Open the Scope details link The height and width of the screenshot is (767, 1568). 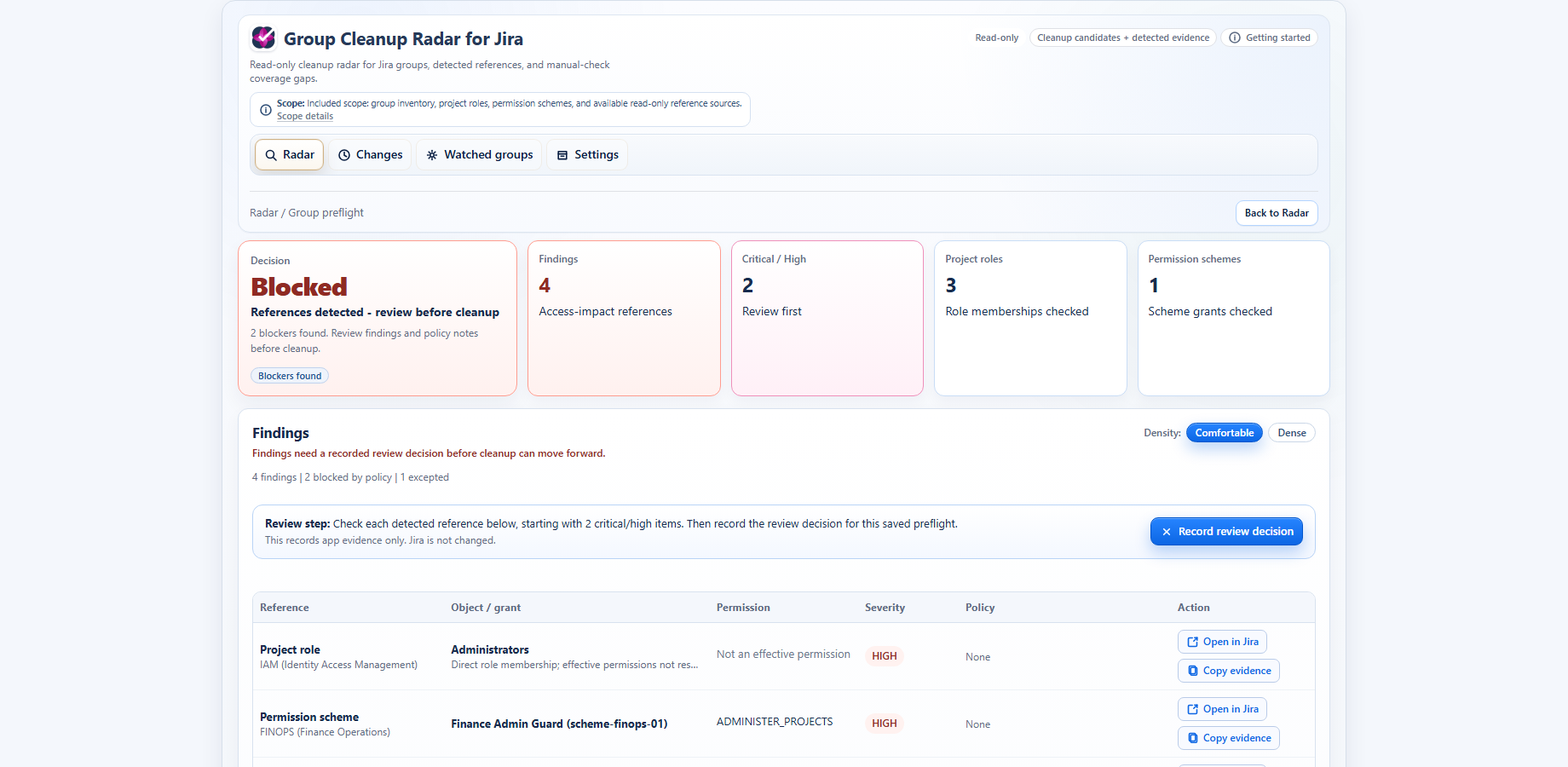click(305, 117)
